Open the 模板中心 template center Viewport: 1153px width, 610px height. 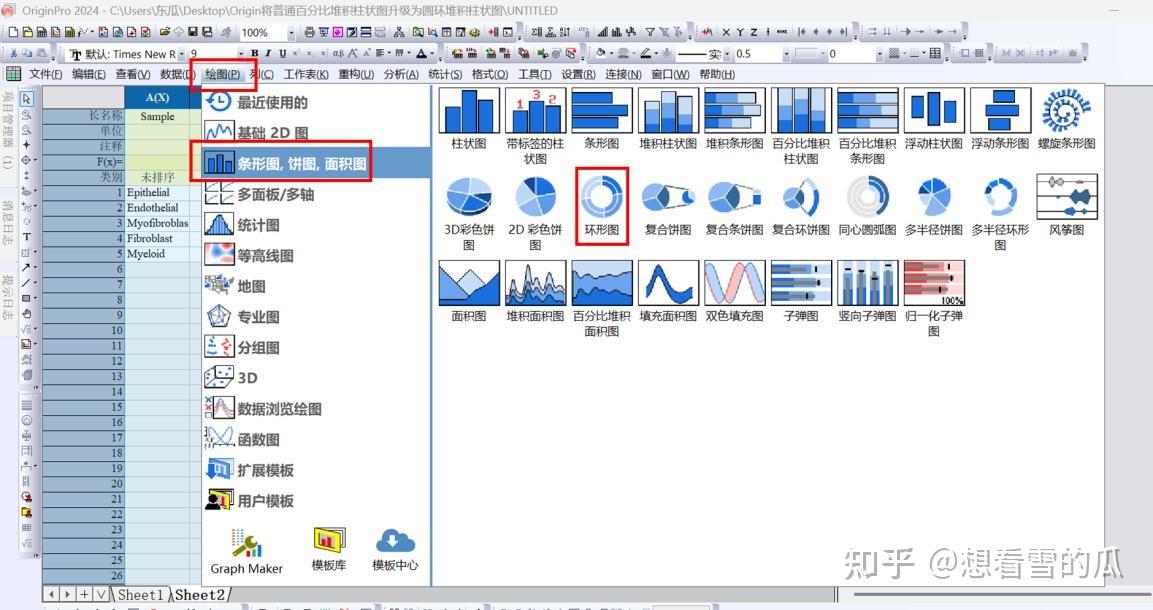coord(395,550)
